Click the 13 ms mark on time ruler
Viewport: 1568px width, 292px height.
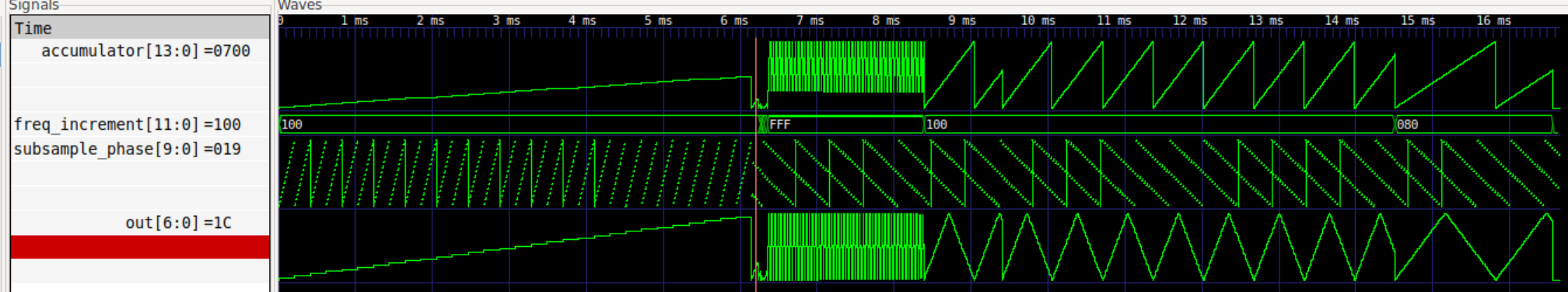[x=1266, y=21]
